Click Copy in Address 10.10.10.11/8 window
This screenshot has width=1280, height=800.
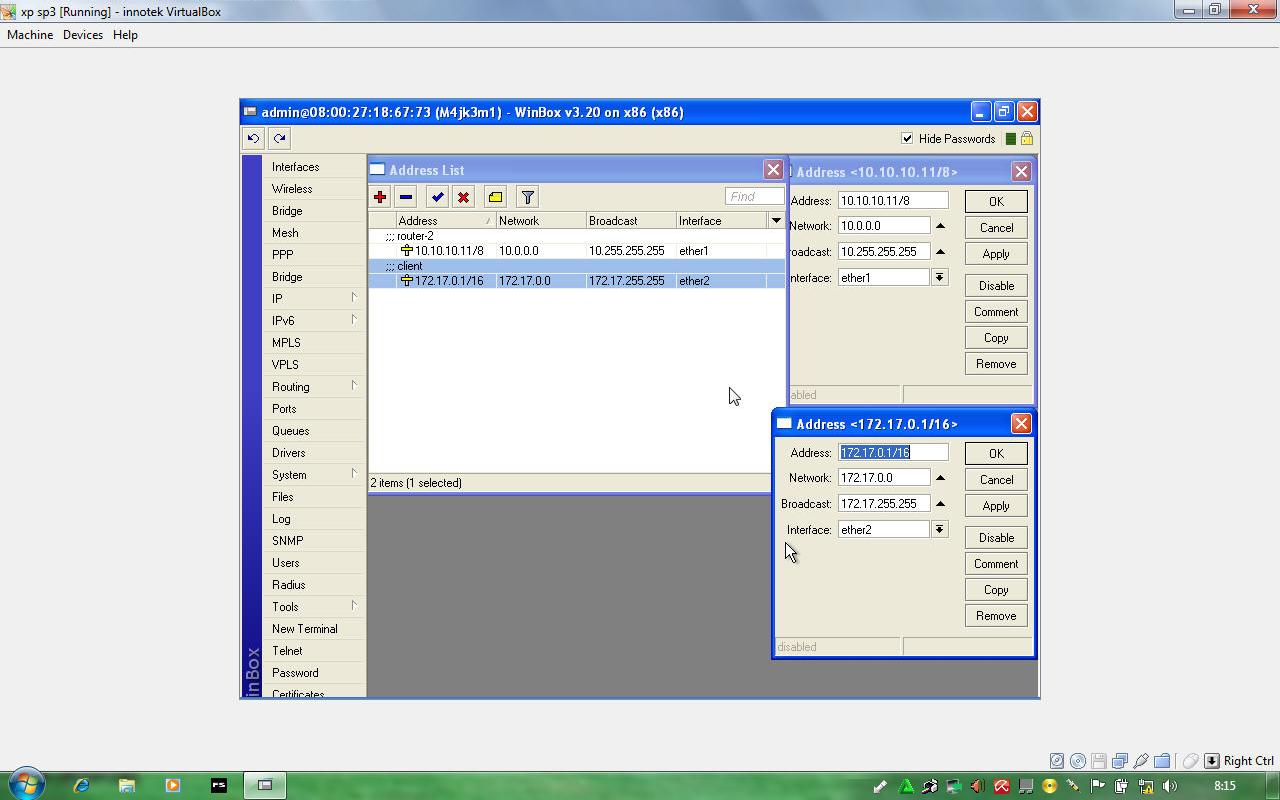point(996,337)
